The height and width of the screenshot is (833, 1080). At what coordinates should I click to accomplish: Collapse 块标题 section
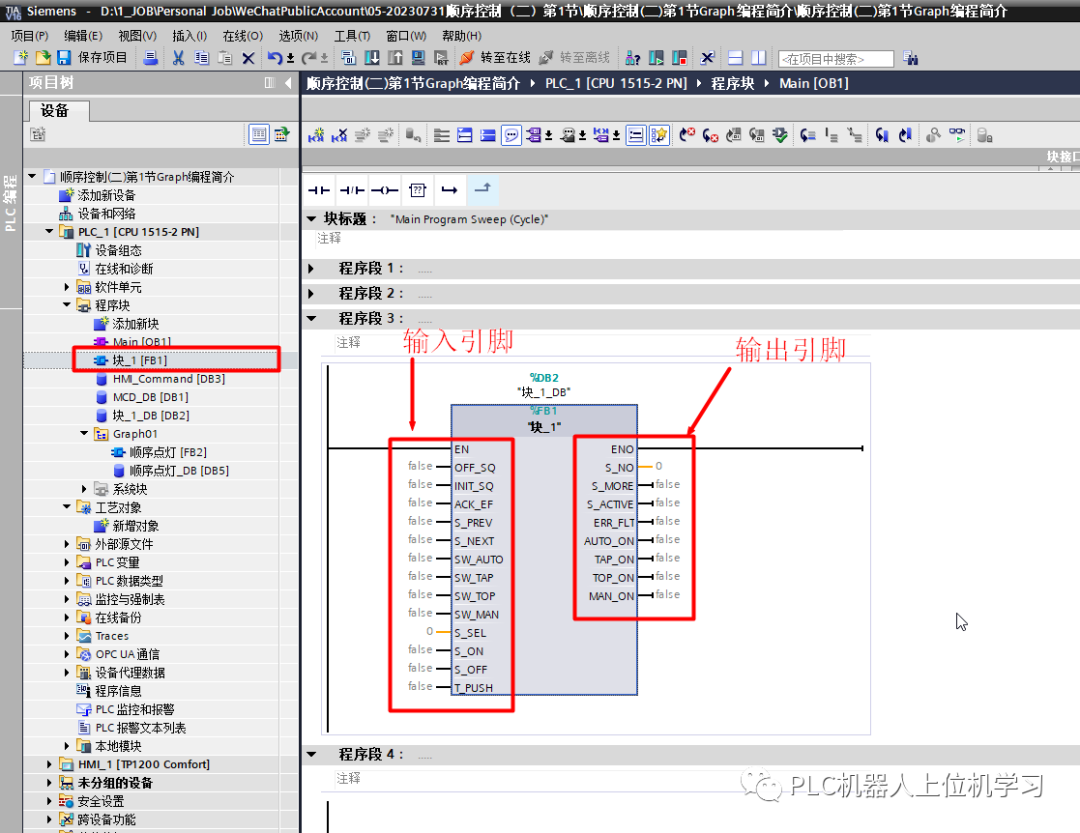[311, 219]
